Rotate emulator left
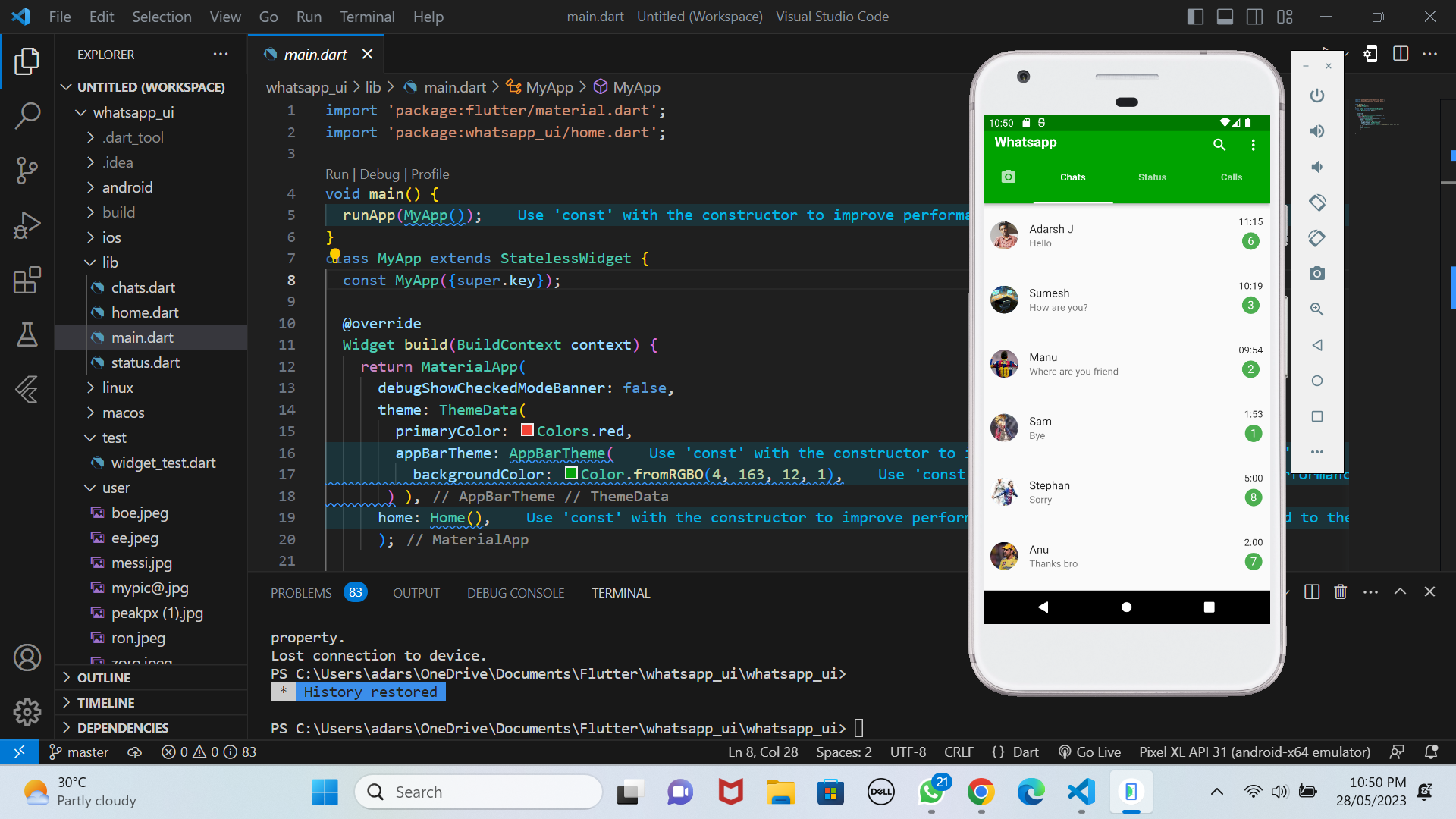The image size is (1456, 819). click(1317, 202)
